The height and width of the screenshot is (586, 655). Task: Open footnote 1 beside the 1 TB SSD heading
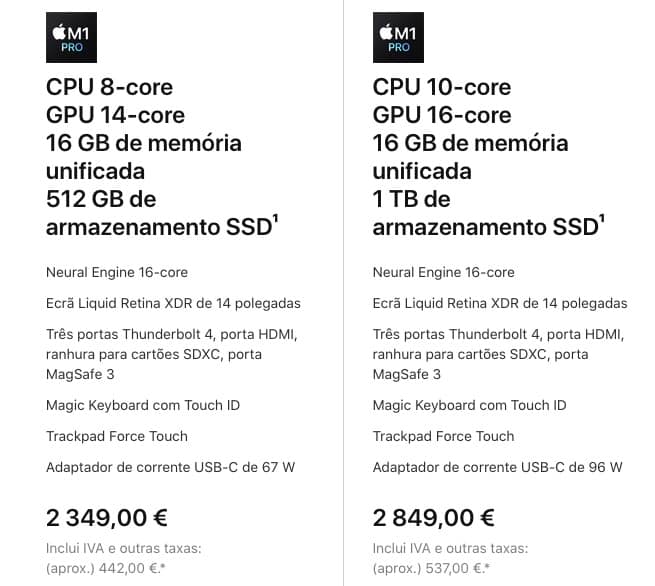coord(602,219)
